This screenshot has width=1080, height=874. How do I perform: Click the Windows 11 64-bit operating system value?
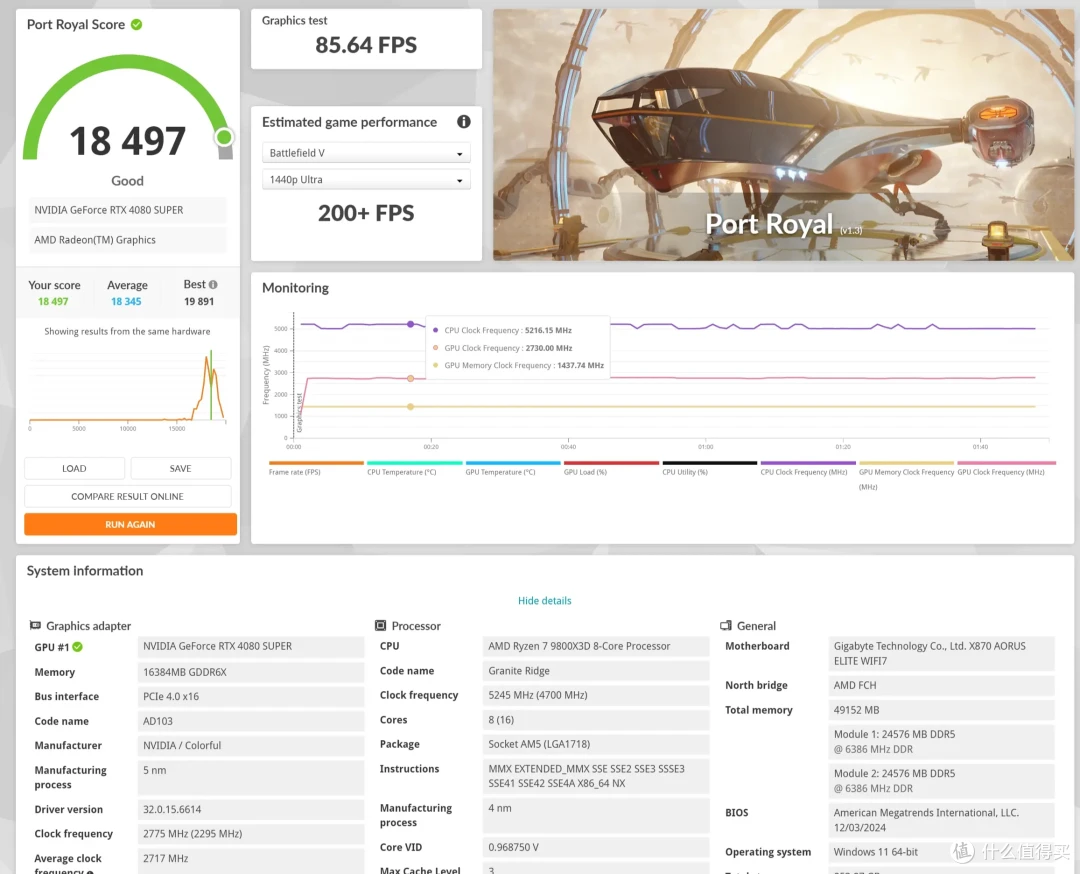point(941,852)
